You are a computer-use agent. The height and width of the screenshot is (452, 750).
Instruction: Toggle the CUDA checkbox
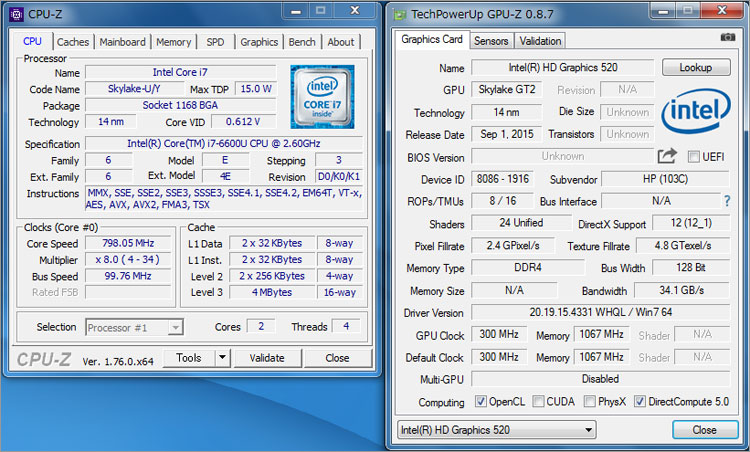click(x=538, y=401)
